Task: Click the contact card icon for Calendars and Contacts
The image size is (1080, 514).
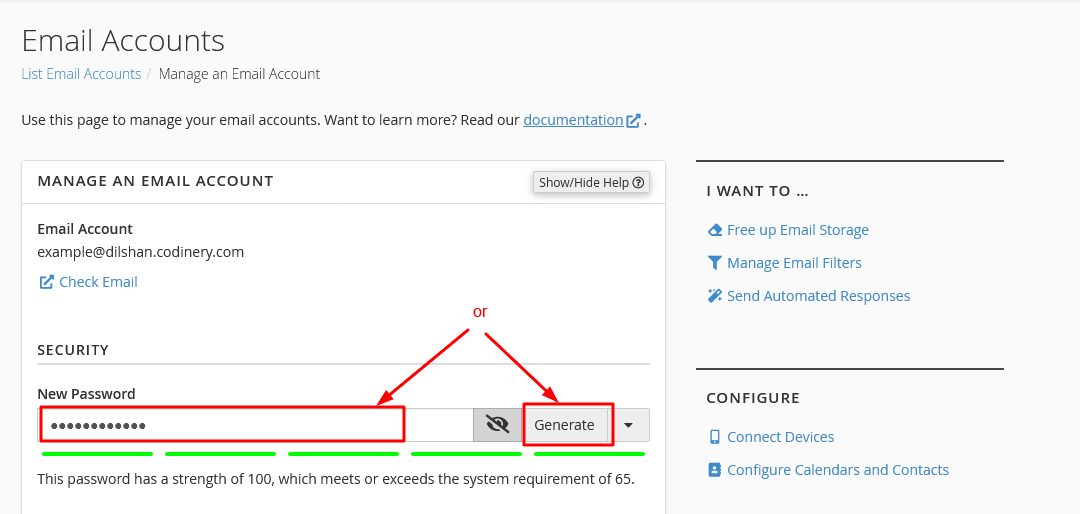Action: 714,470
